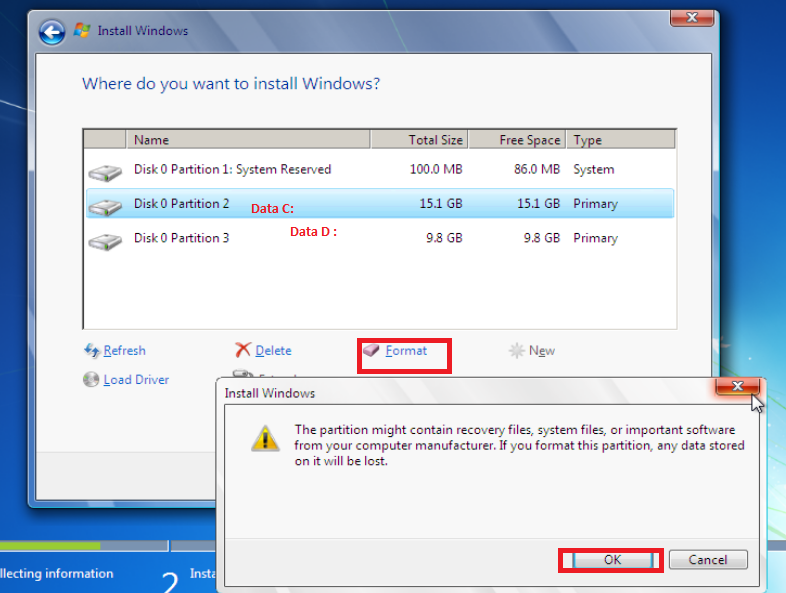786x593 pixels.
Task: Click the 100.0 MB total size value
Action: (436, 169)
